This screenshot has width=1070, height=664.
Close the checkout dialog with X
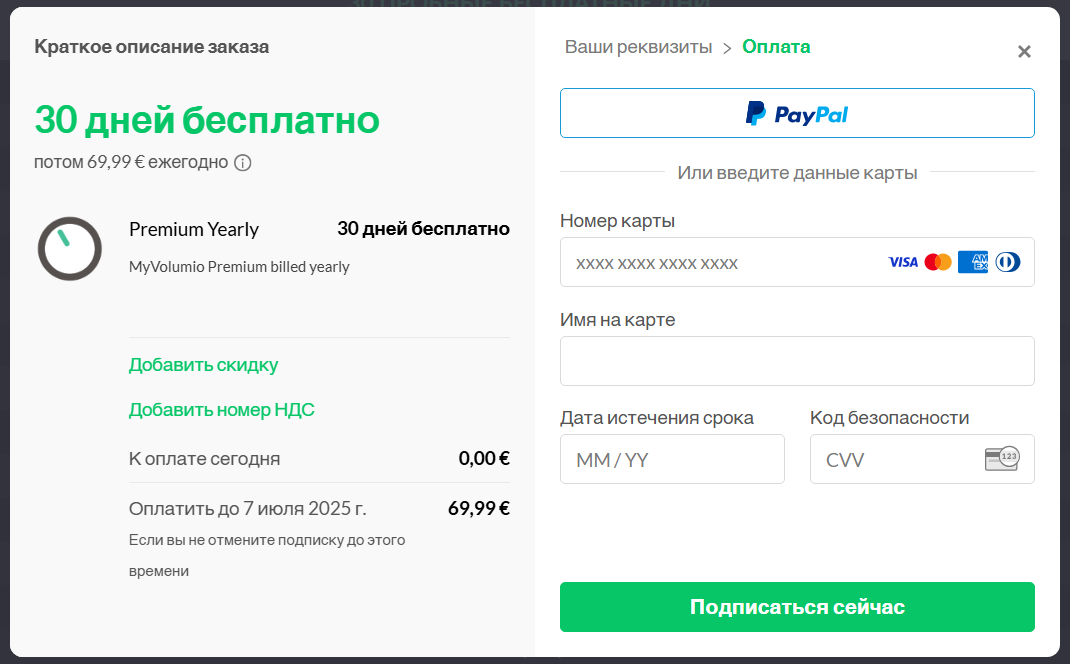pos(1024,52)
